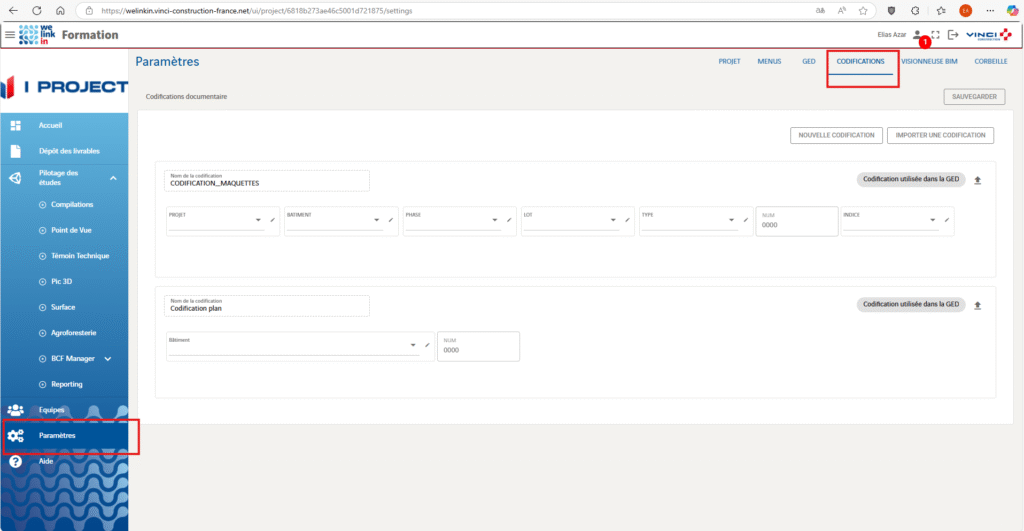Switch to the VISIONNEUSE BIM tab
This screenshot has height=531, width=1024.
(931, 61)
